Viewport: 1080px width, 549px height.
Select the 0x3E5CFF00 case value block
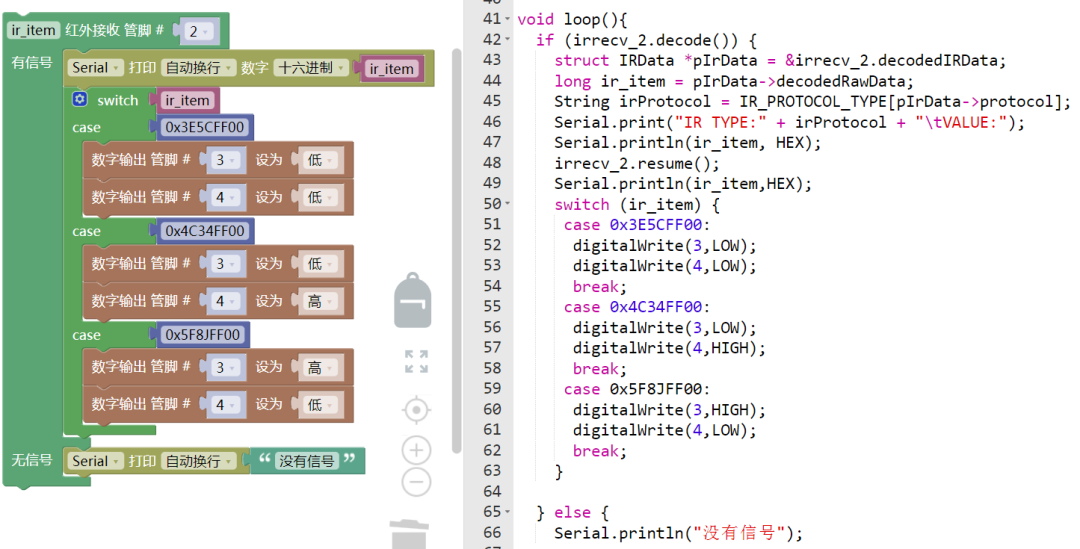click(205, 127)
